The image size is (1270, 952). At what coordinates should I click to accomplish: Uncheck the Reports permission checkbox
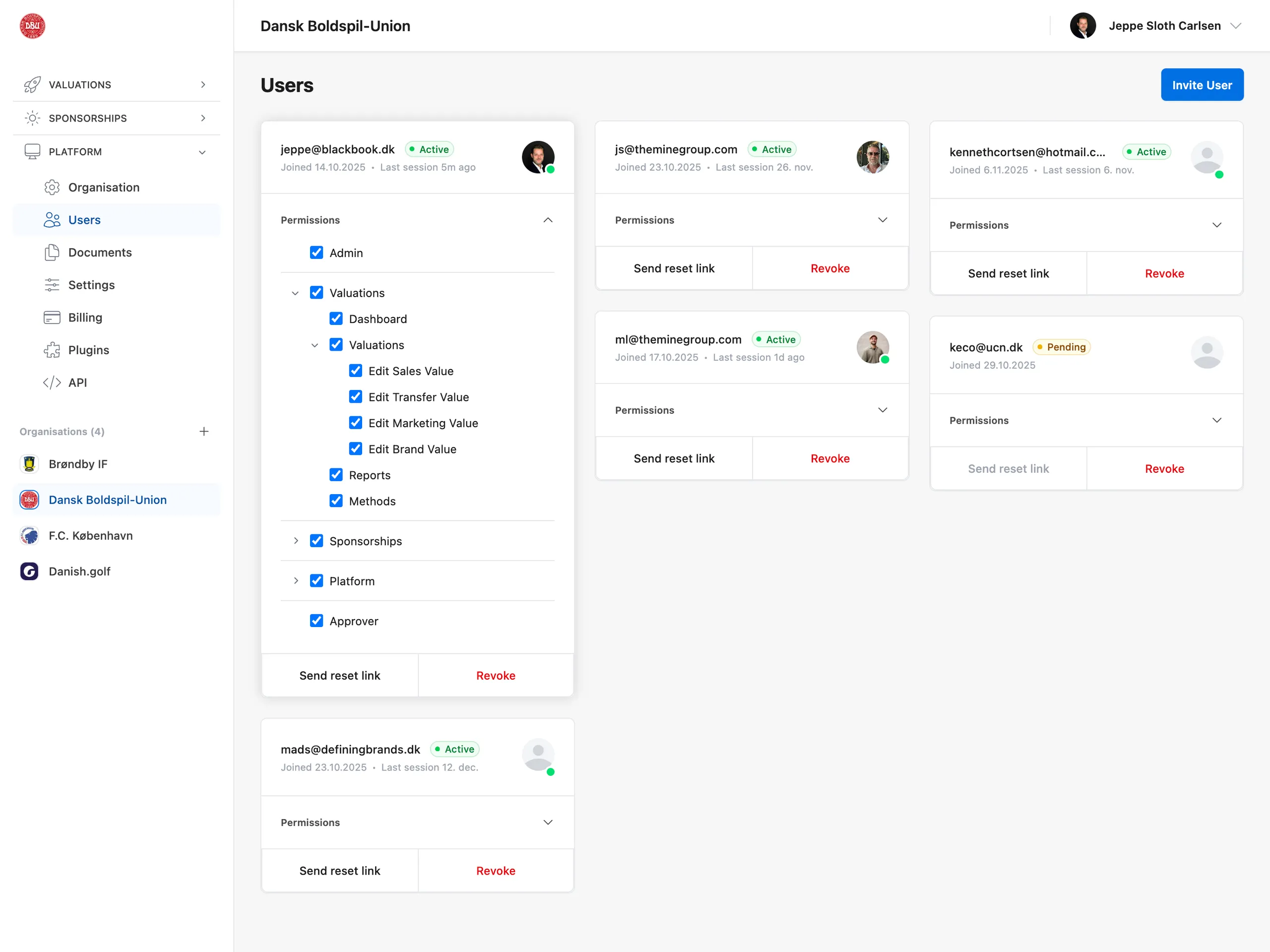click(336, 475)
